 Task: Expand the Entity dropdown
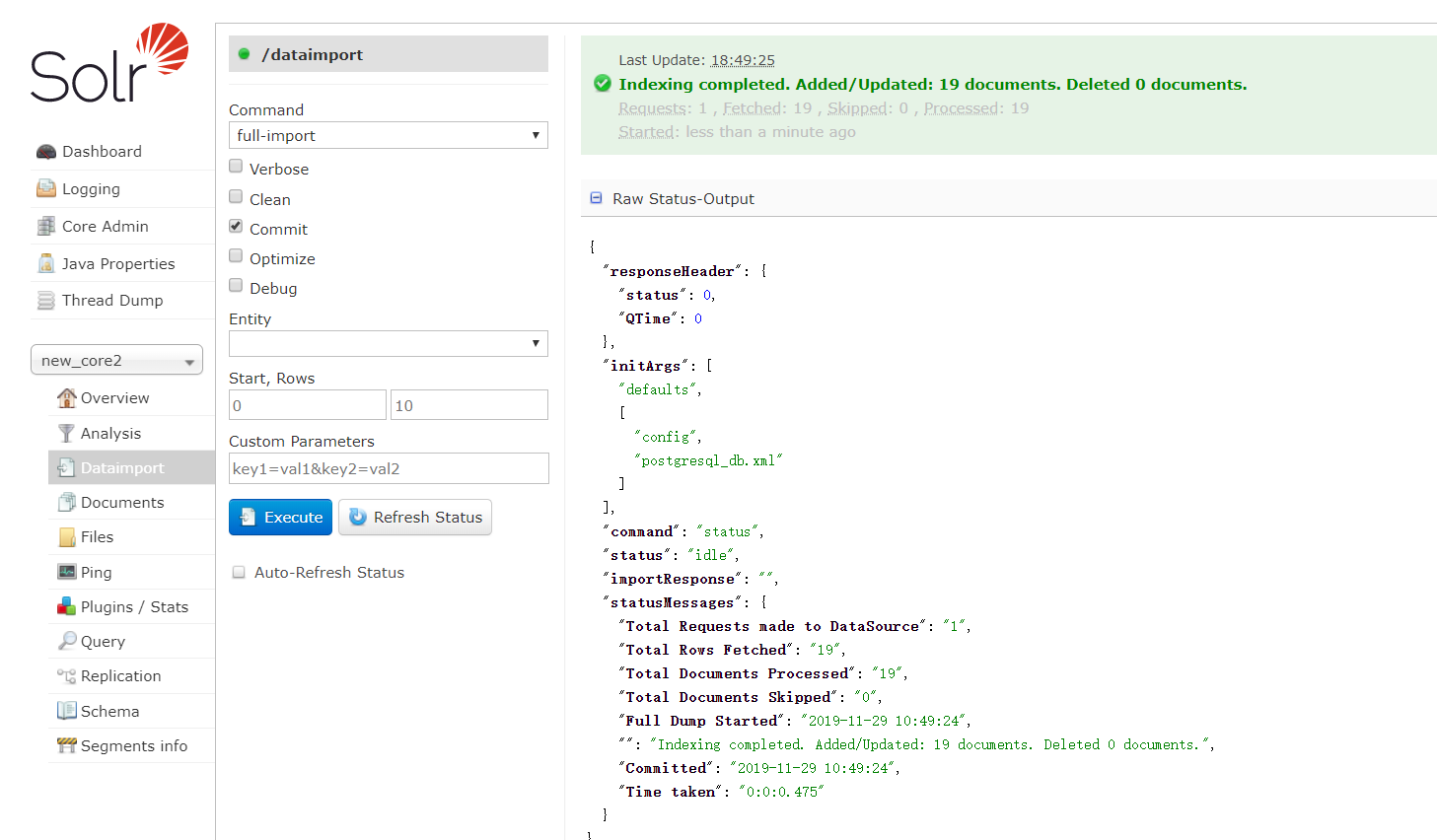tap(388, 343)
